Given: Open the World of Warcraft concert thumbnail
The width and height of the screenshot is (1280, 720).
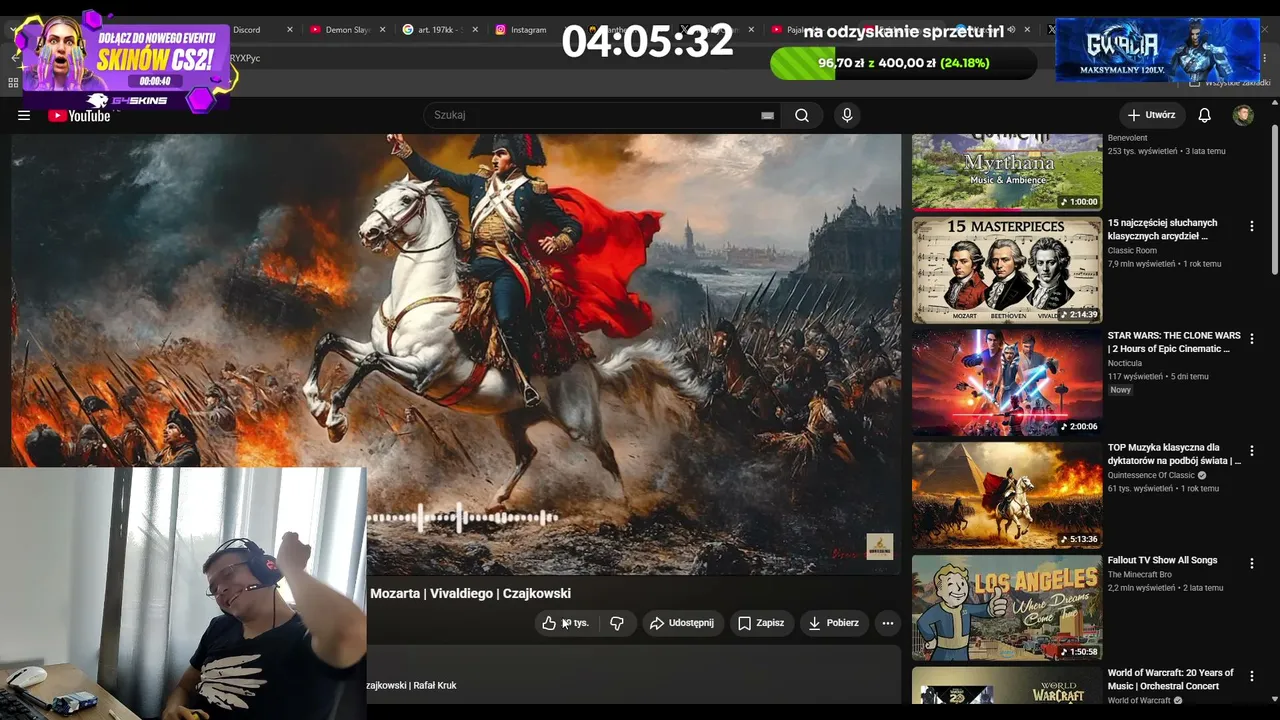Looking at the screenshot, I should [1007, 686].
